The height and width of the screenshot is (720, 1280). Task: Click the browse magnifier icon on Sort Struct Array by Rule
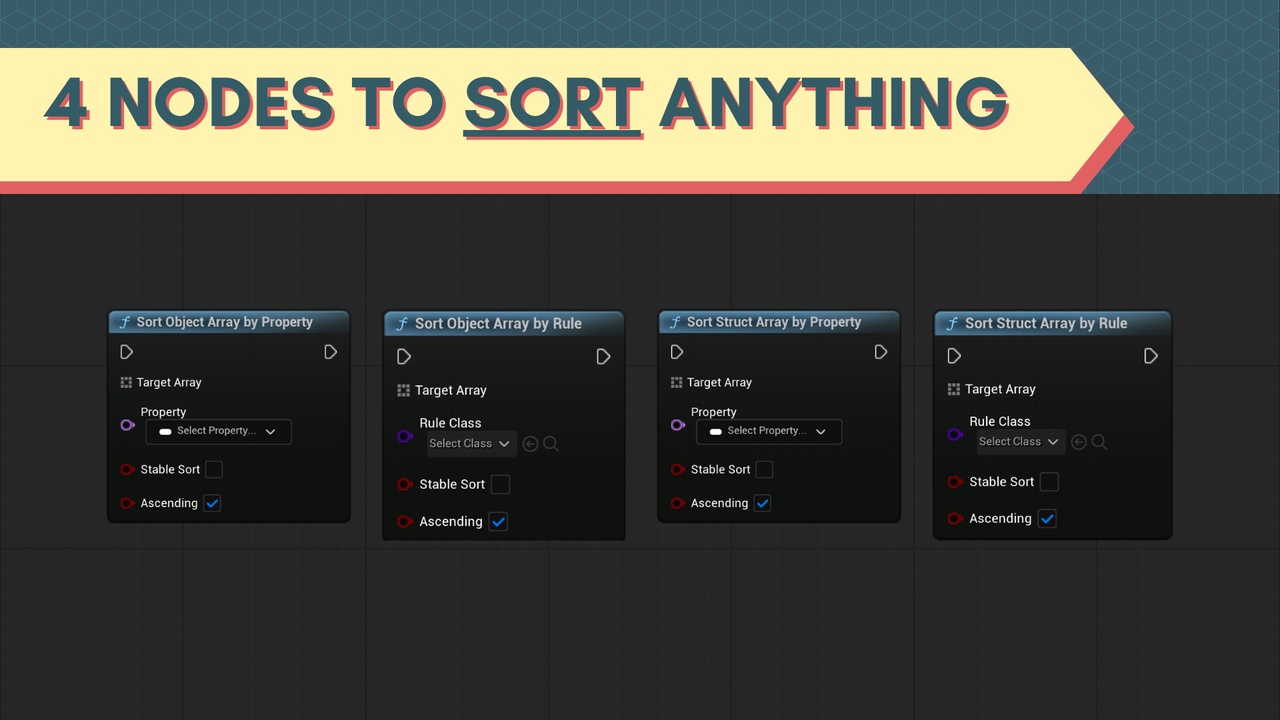pos(1099,442)
